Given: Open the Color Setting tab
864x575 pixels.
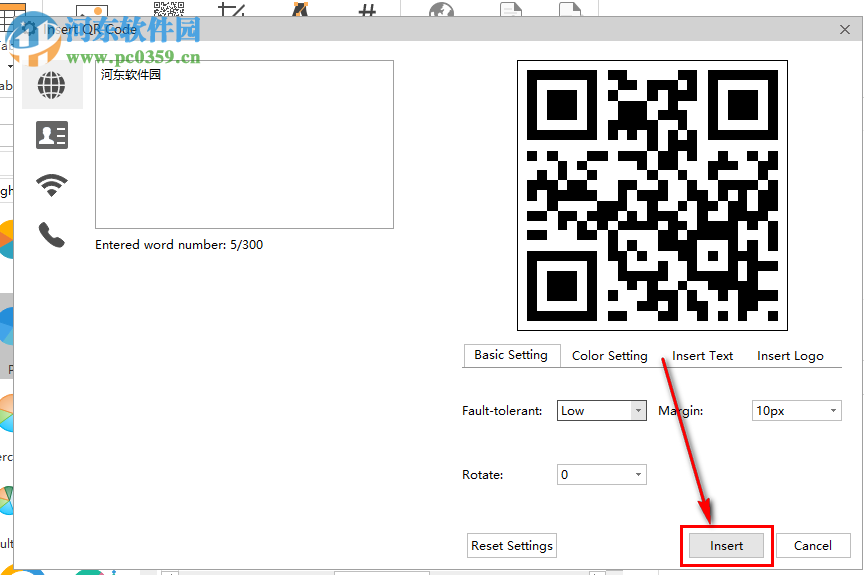Looking at the screenshot, I should coord(609,356).
